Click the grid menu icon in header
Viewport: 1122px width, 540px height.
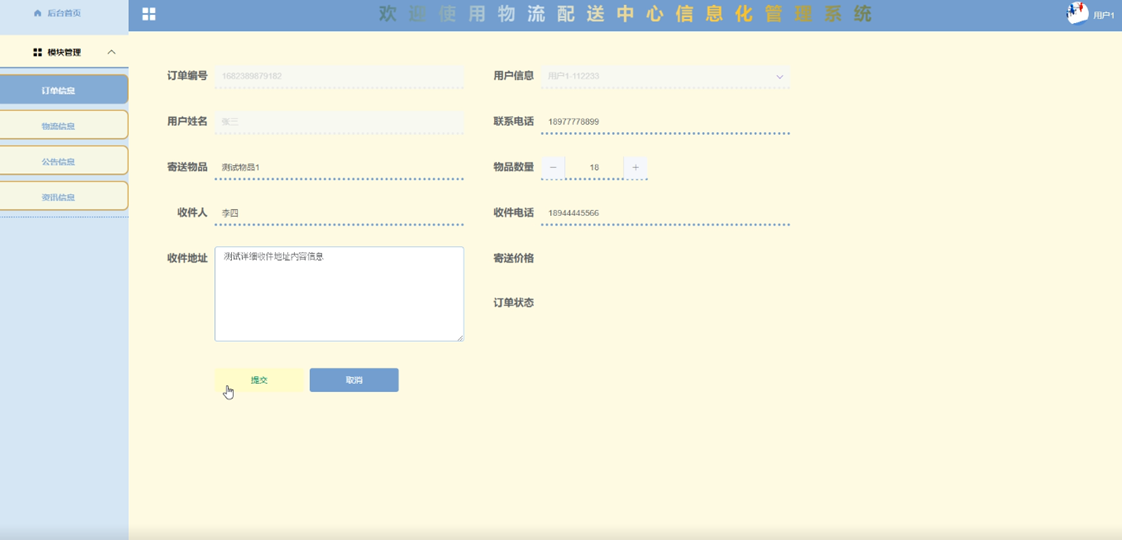(149, 14)
